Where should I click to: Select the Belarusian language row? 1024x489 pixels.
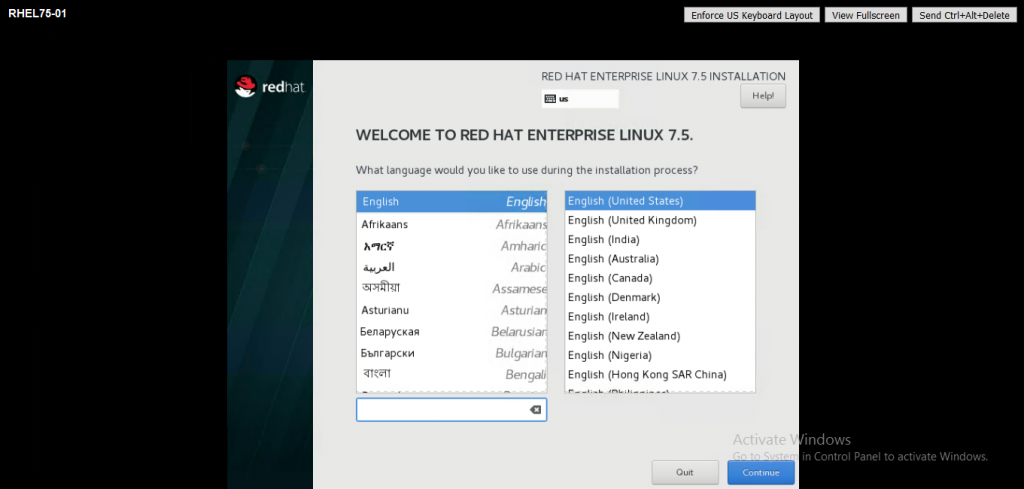[x=451, y=332]
